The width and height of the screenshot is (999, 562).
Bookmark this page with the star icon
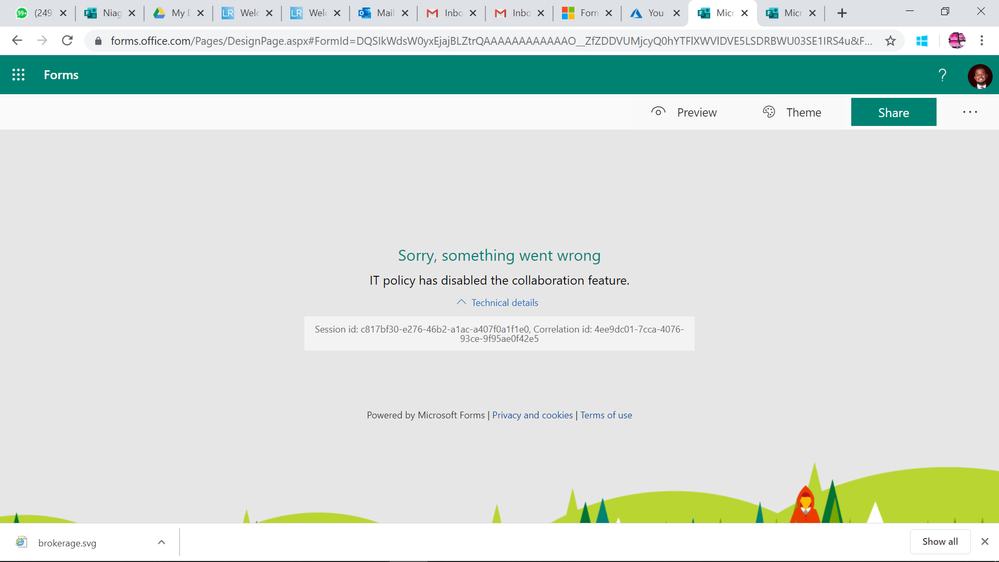pos(890,41)
